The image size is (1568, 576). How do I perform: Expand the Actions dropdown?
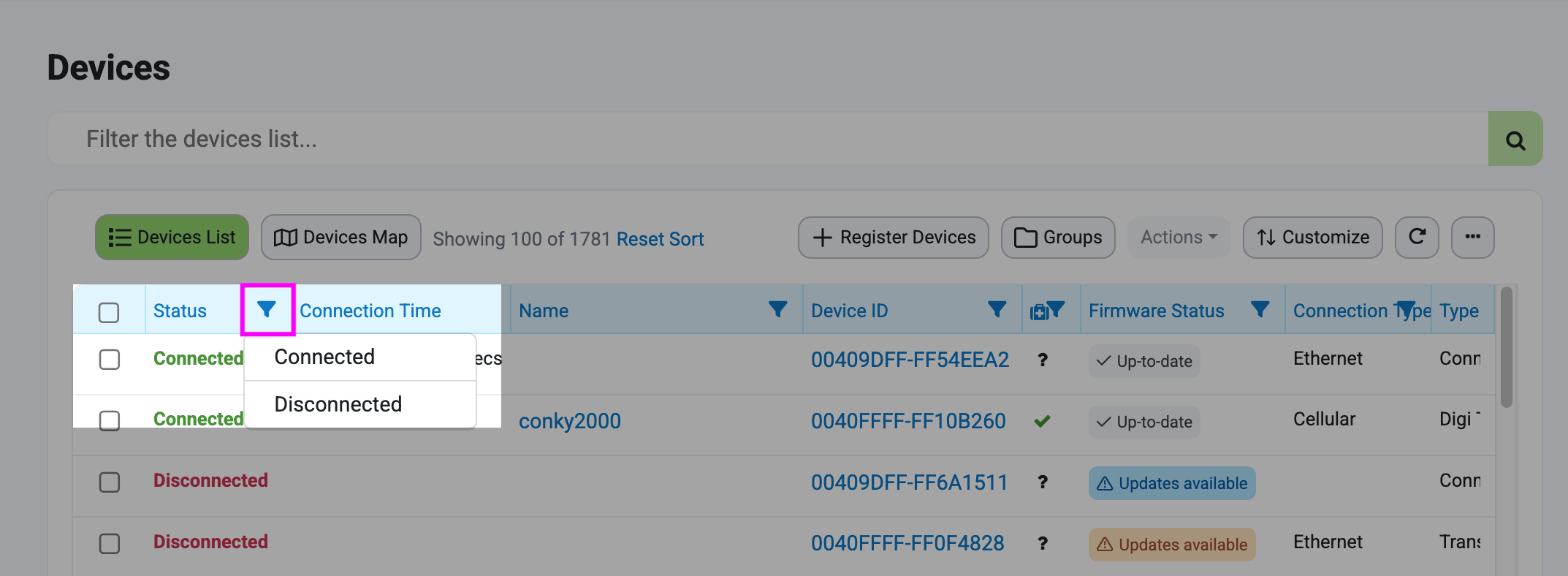pyautogui.click(x=1179, y=238)
